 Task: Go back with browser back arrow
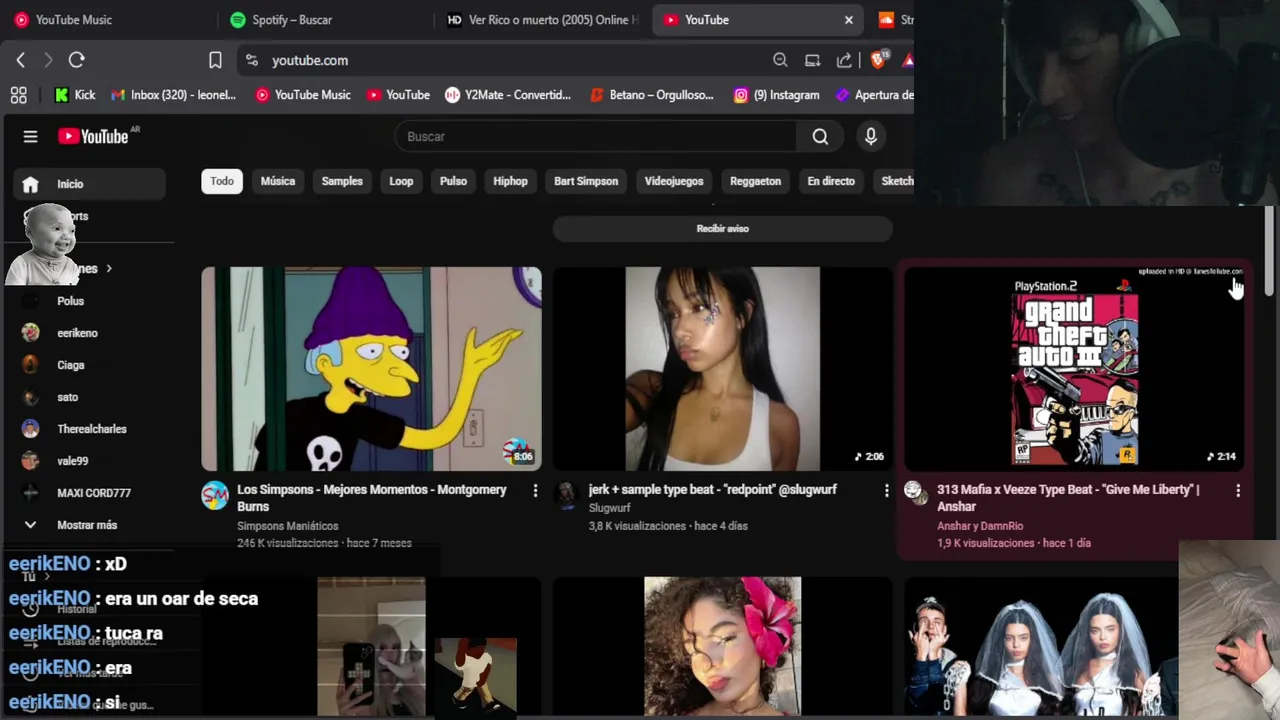point(21,60)
